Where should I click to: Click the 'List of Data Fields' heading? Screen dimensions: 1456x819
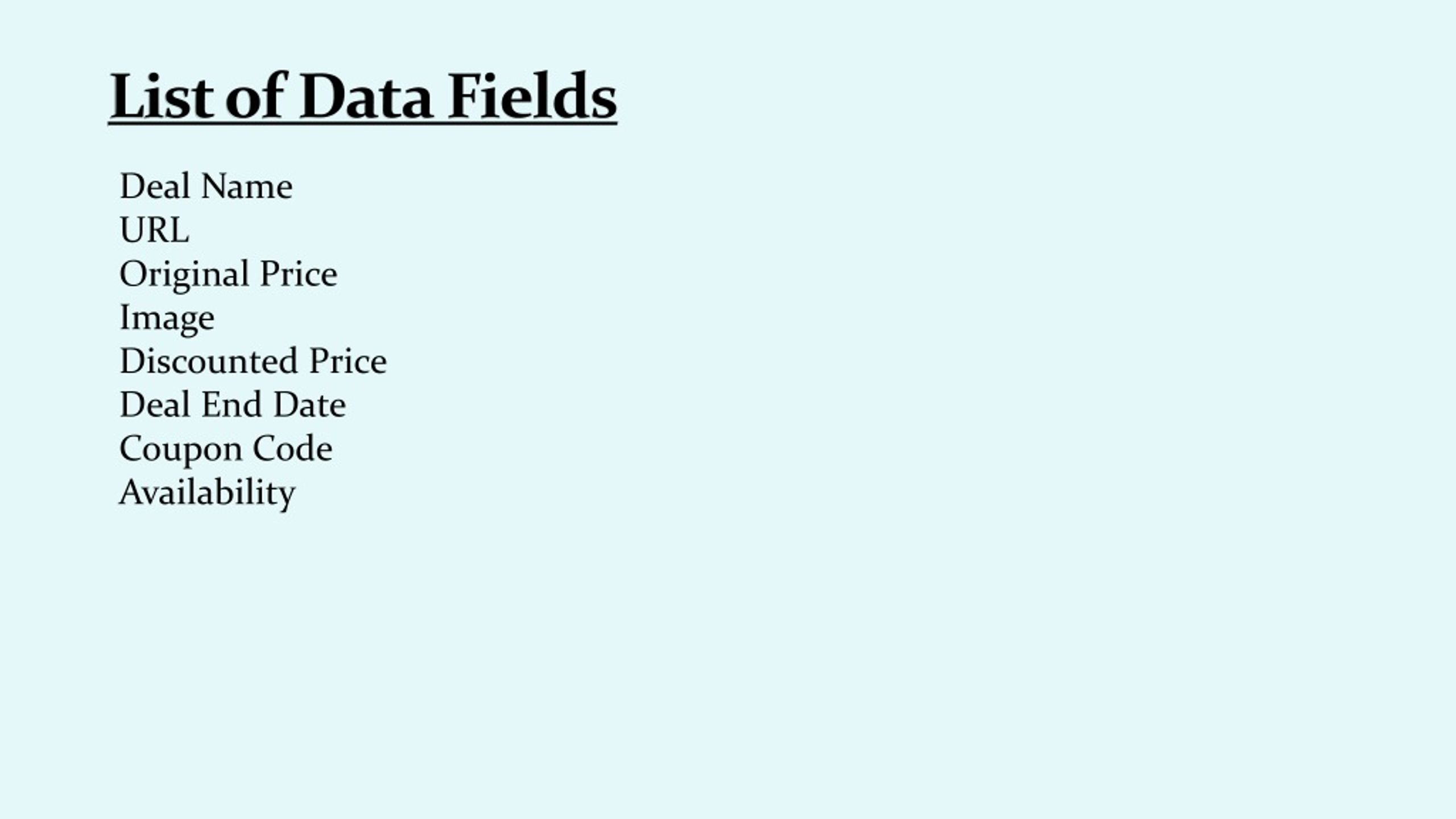click(363, 96)
